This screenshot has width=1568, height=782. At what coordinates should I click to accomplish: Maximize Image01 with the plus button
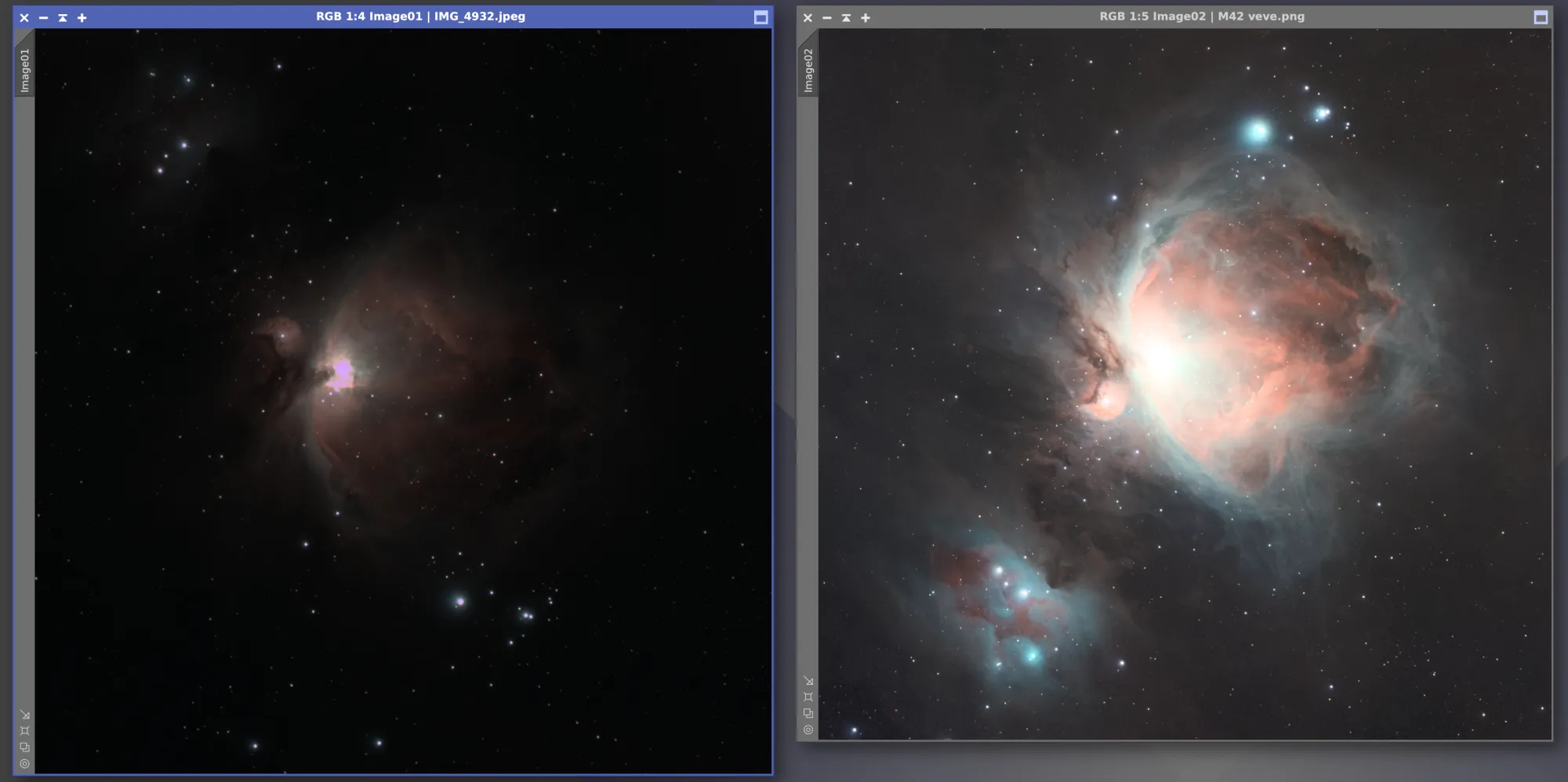82,17
